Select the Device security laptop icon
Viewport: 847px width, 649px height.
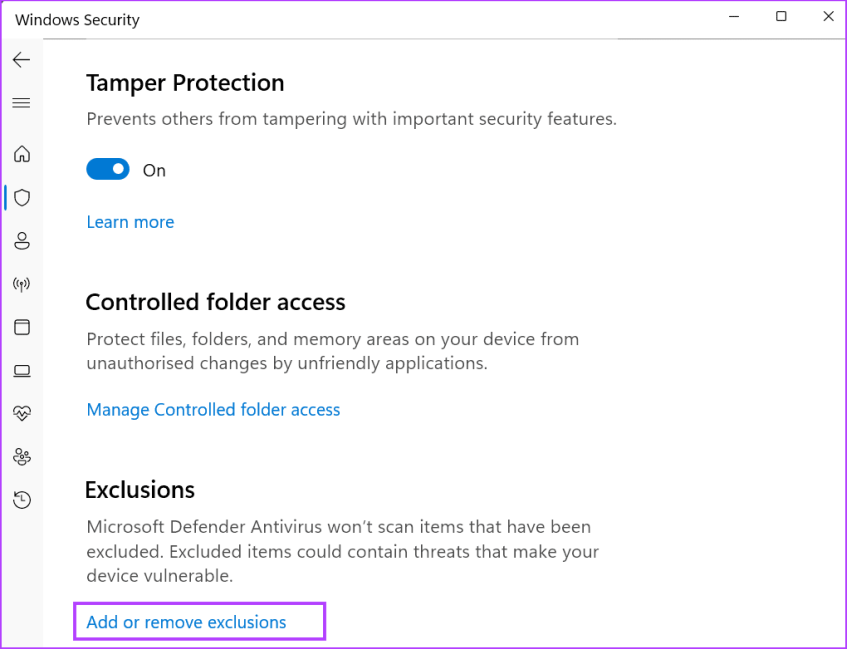(22, 370)
